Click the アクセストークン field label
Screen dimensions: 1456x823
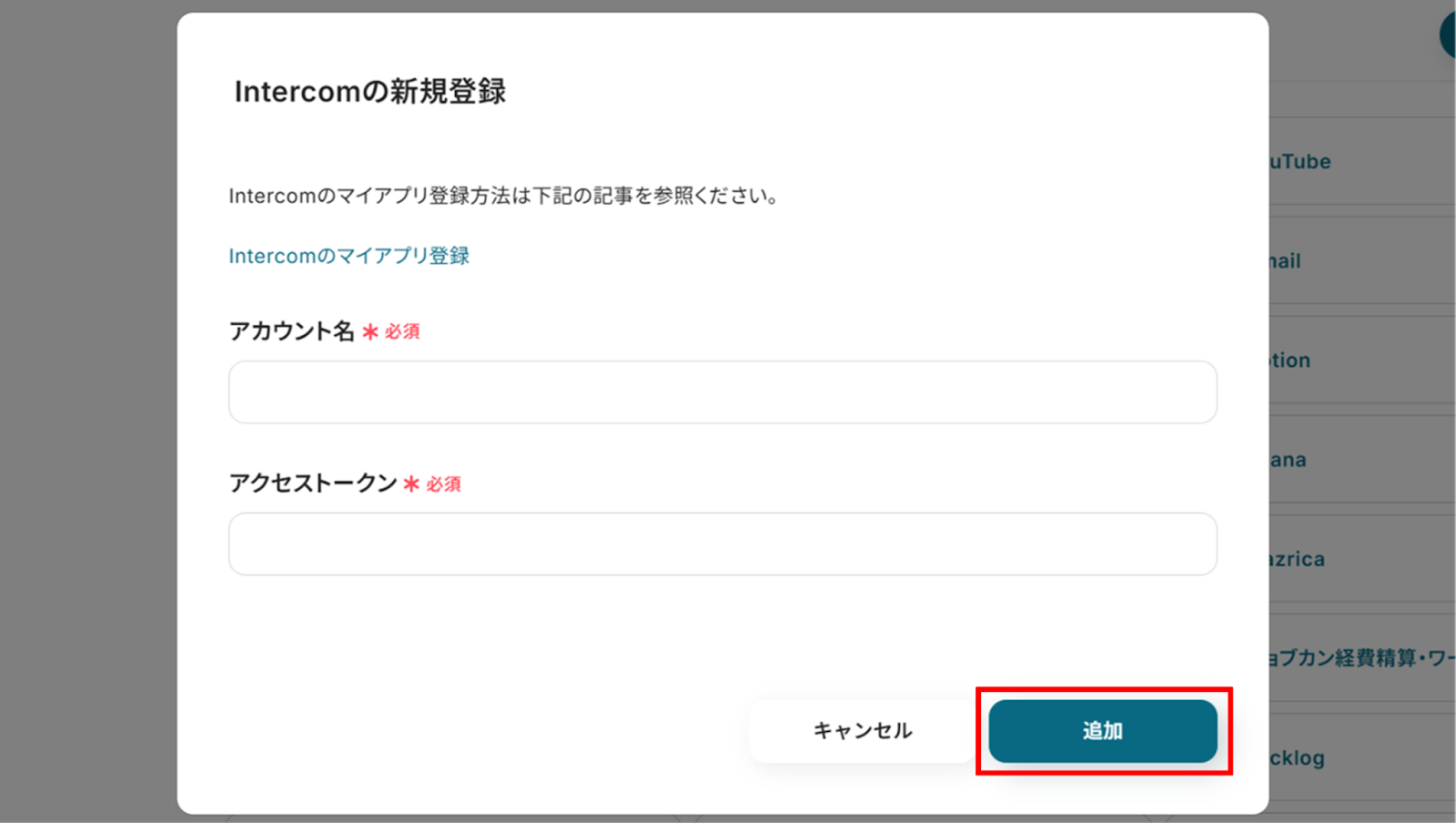click(313, 483)
